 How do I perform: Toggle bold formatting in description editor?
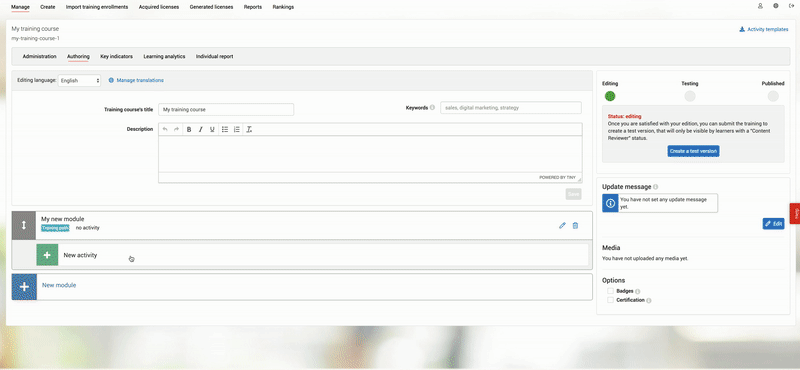click(189, 130)
